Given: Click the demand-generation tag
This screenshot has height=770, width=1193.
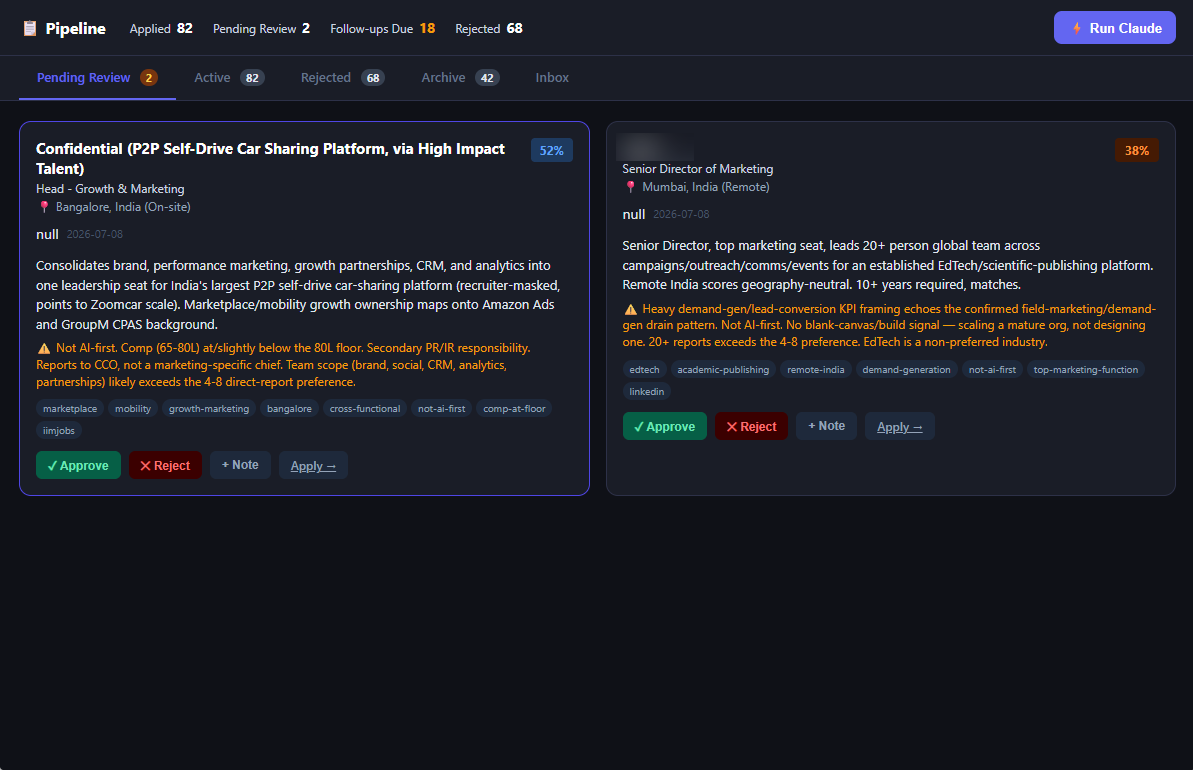Looking at the screenshot, I should pos(906,370).
